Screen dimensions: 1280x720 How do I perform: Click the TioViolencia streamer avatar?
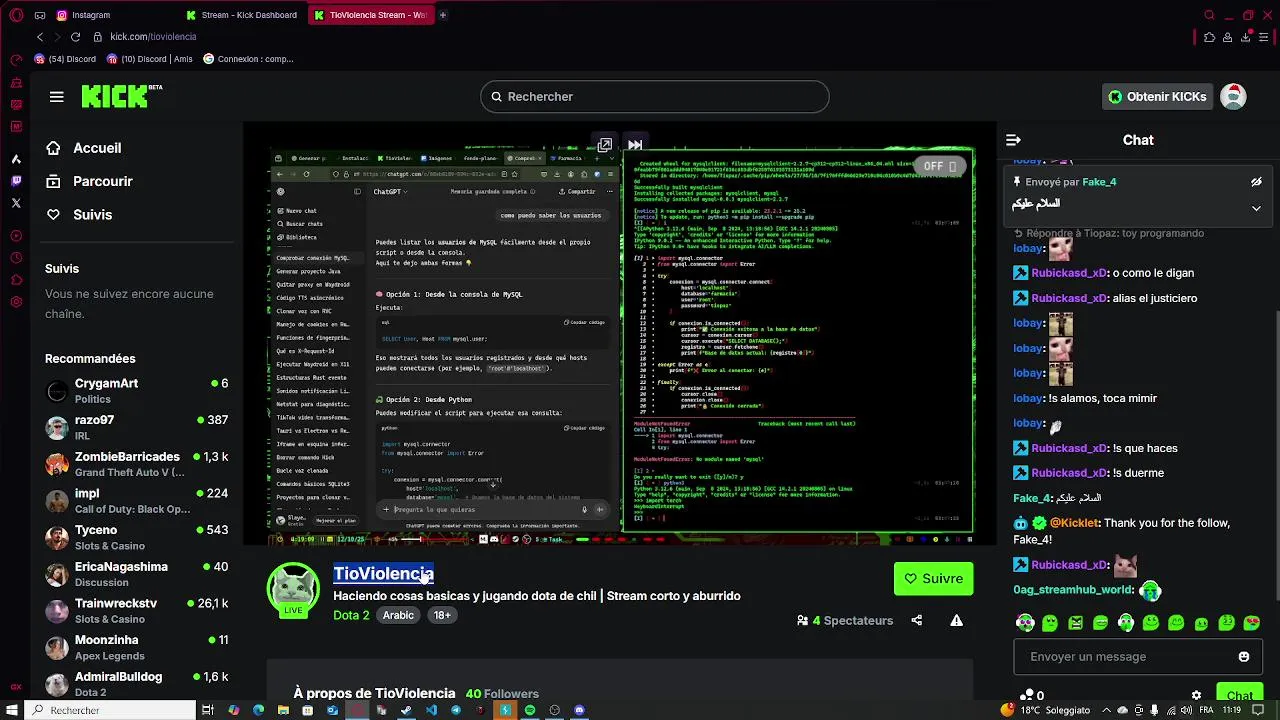tap(293, 588)
